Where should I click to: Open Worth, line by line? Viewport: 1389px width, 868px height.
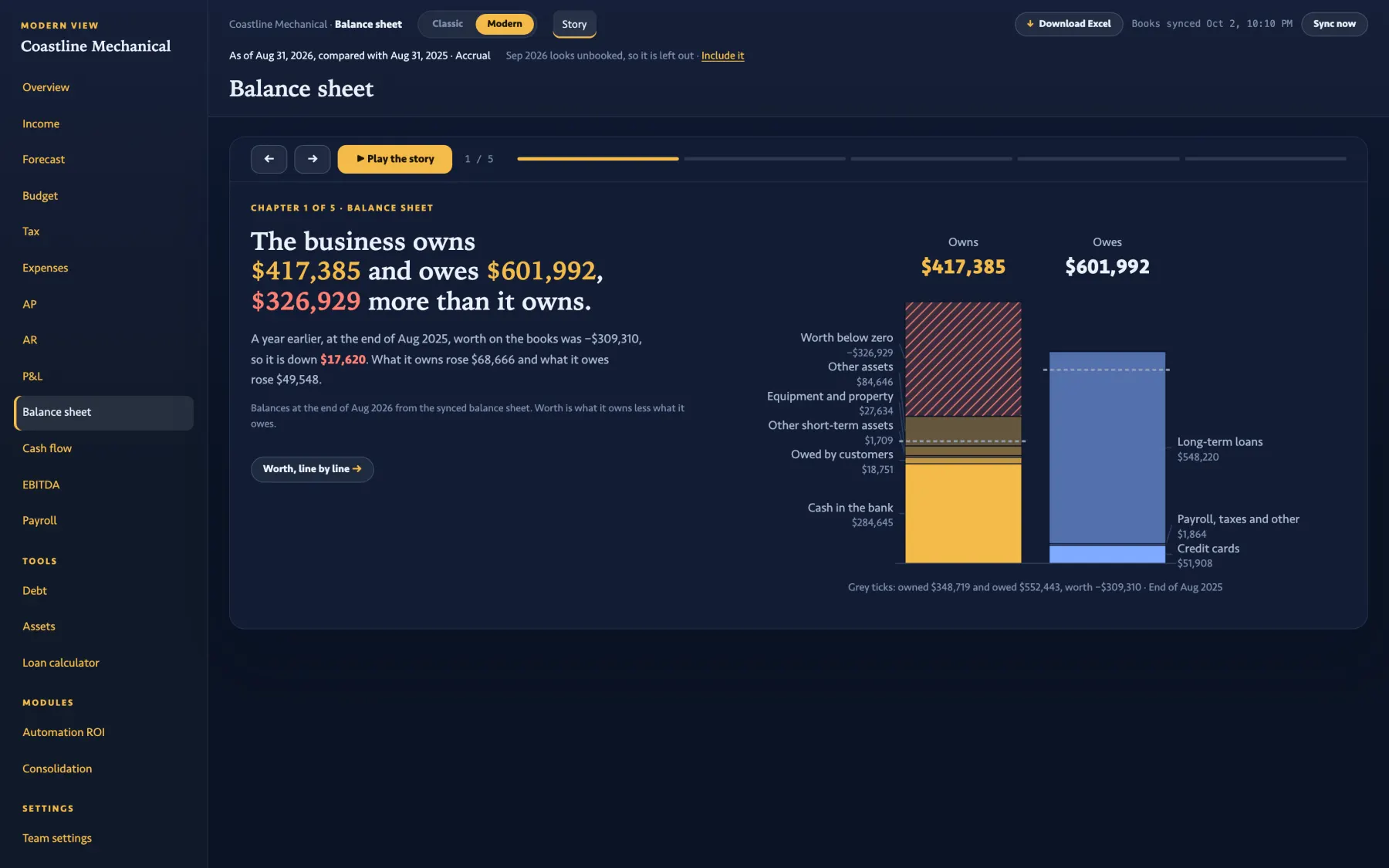[312, 469]
